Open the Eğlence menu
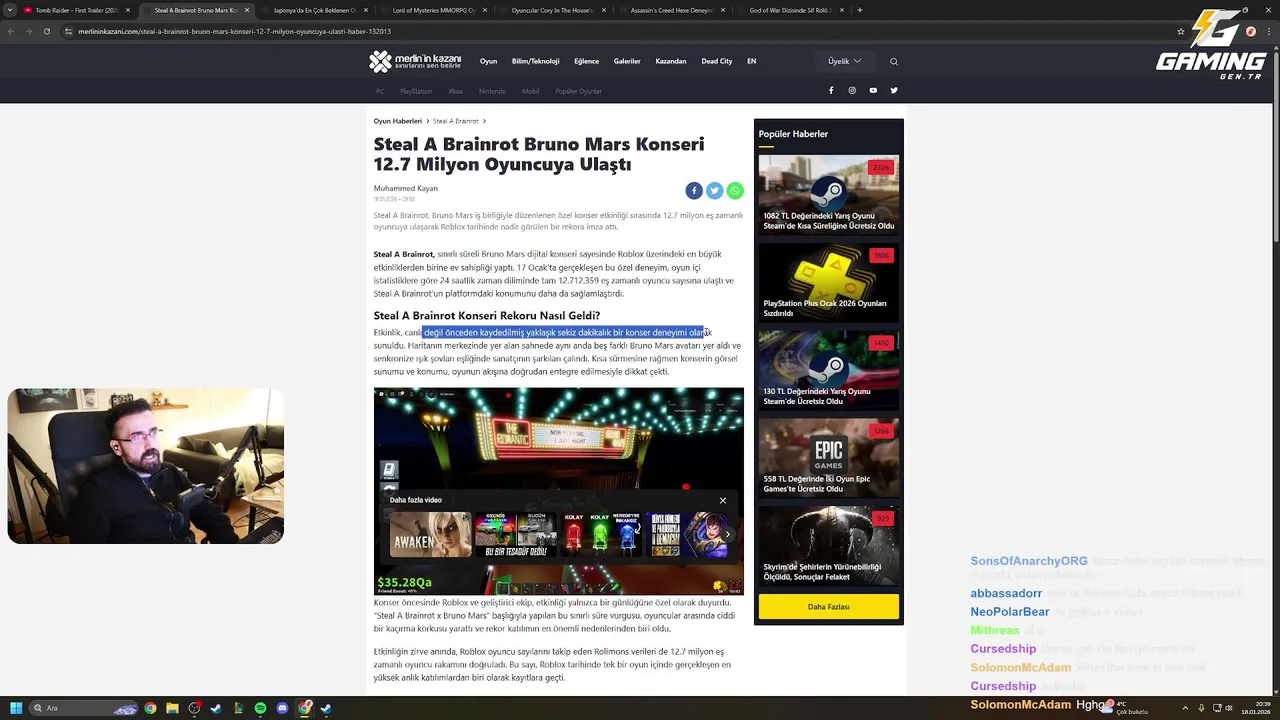The width and height of the screenshot is (1280, 720). 586,61
